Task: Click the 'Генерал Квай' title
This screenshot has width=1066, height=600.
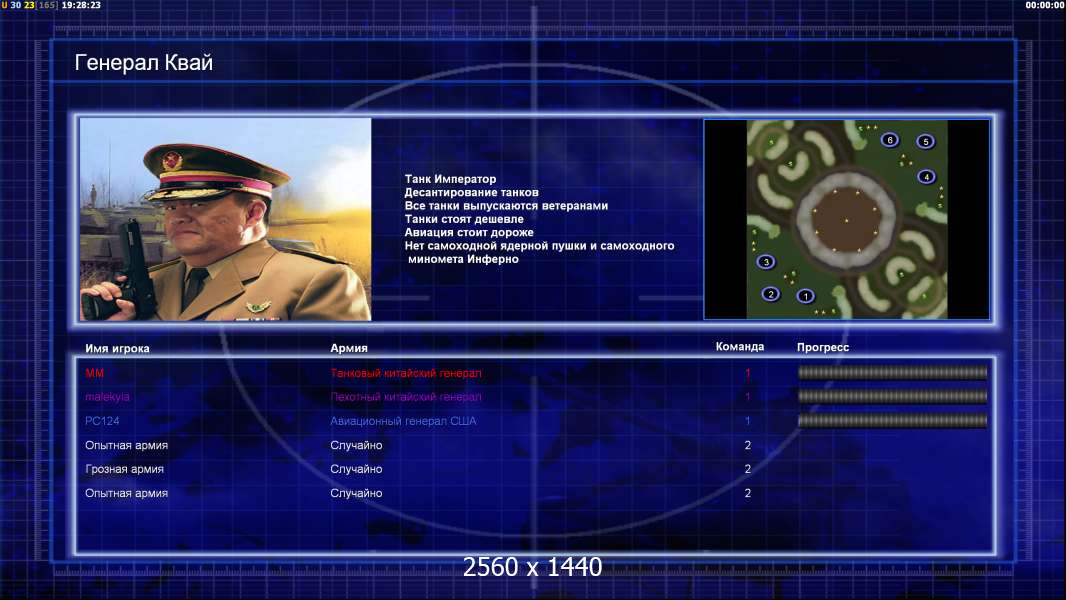Action: (x=143, y=63)
